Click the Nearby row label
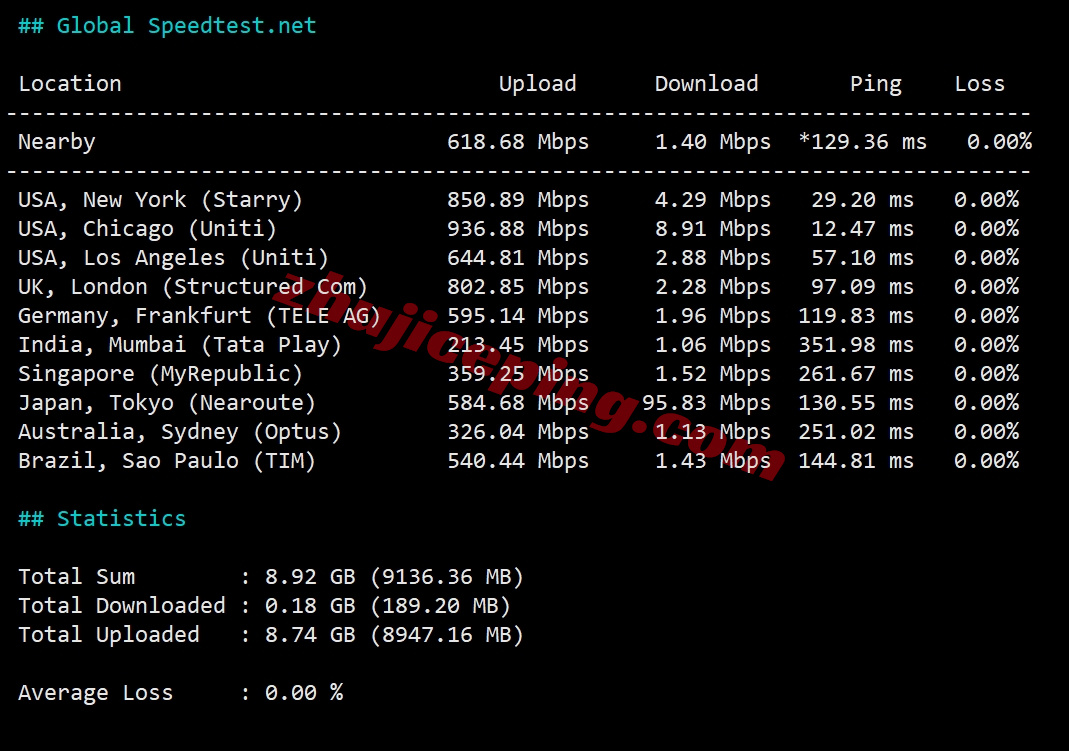 pyautogui.click(x=57, y=142)
